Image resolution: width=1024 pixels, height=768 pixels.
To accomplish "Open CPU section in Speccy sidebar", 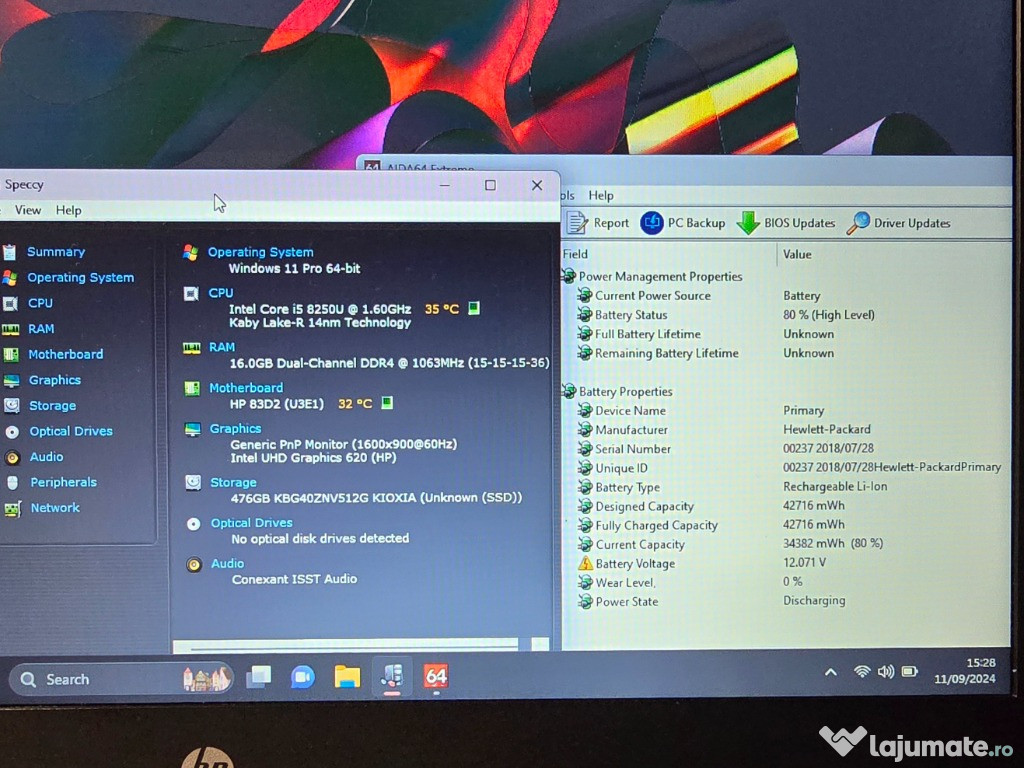I will click(40, 303).
